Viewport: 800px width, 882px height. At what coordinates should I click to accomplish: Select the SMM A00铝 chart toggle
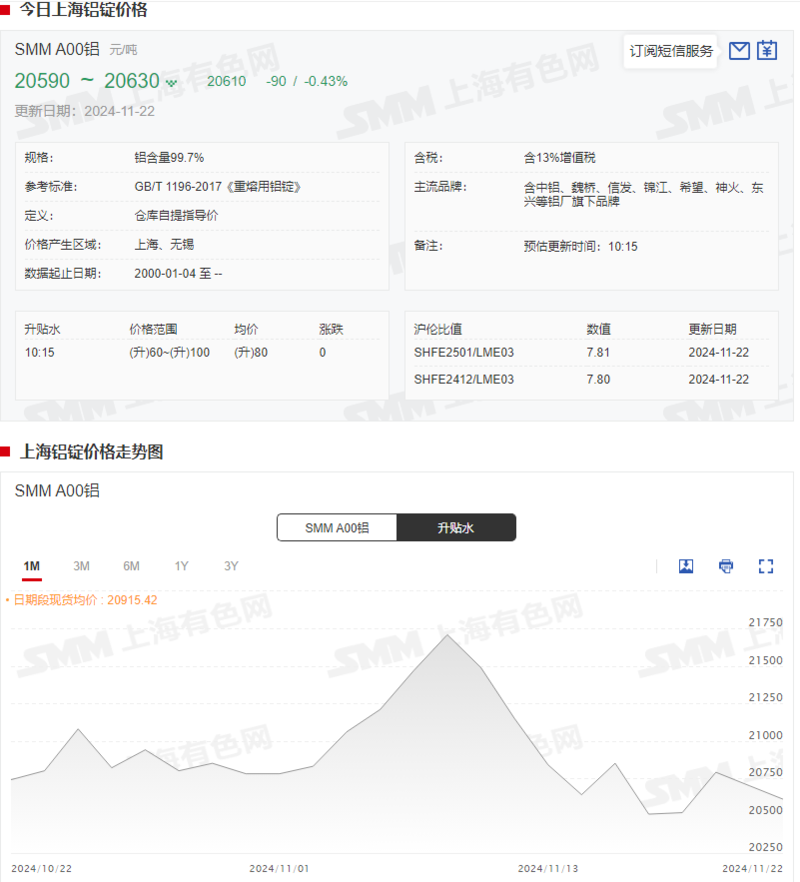pos(337,528)
